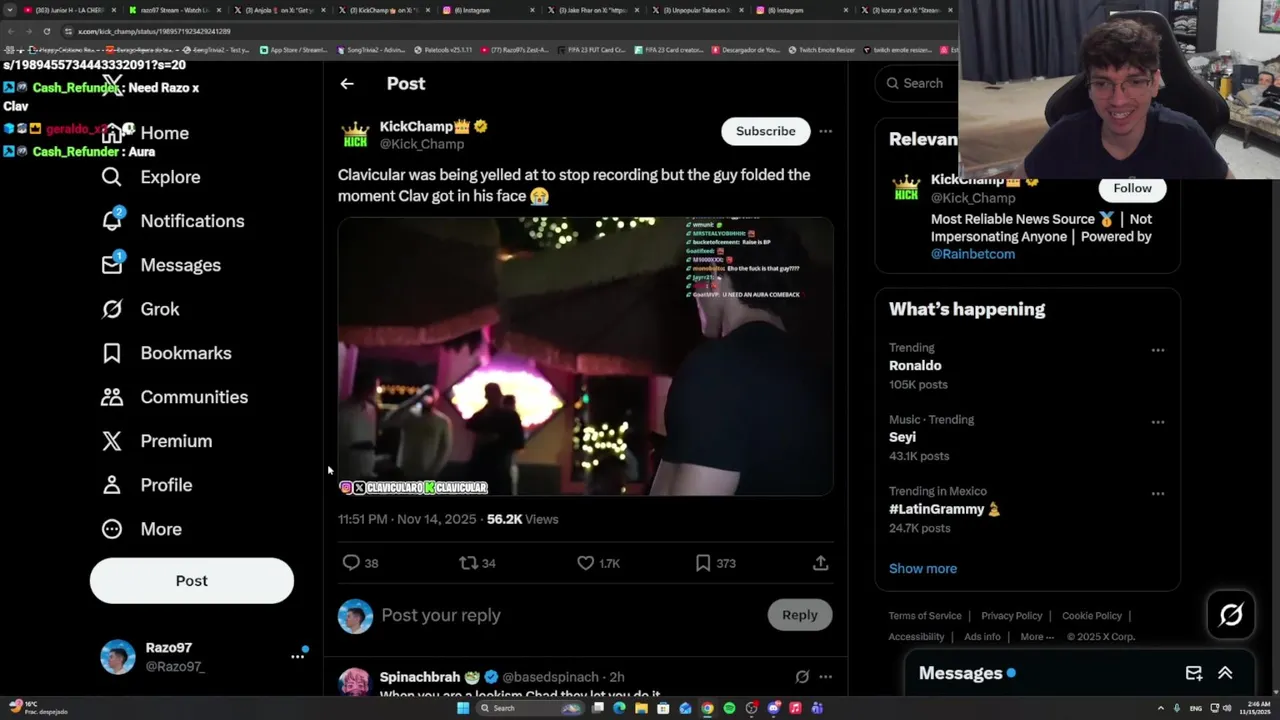This screenshot has height=720, width=1280.
Task: Click the floating Grok button
Action: pos(1231,614)
